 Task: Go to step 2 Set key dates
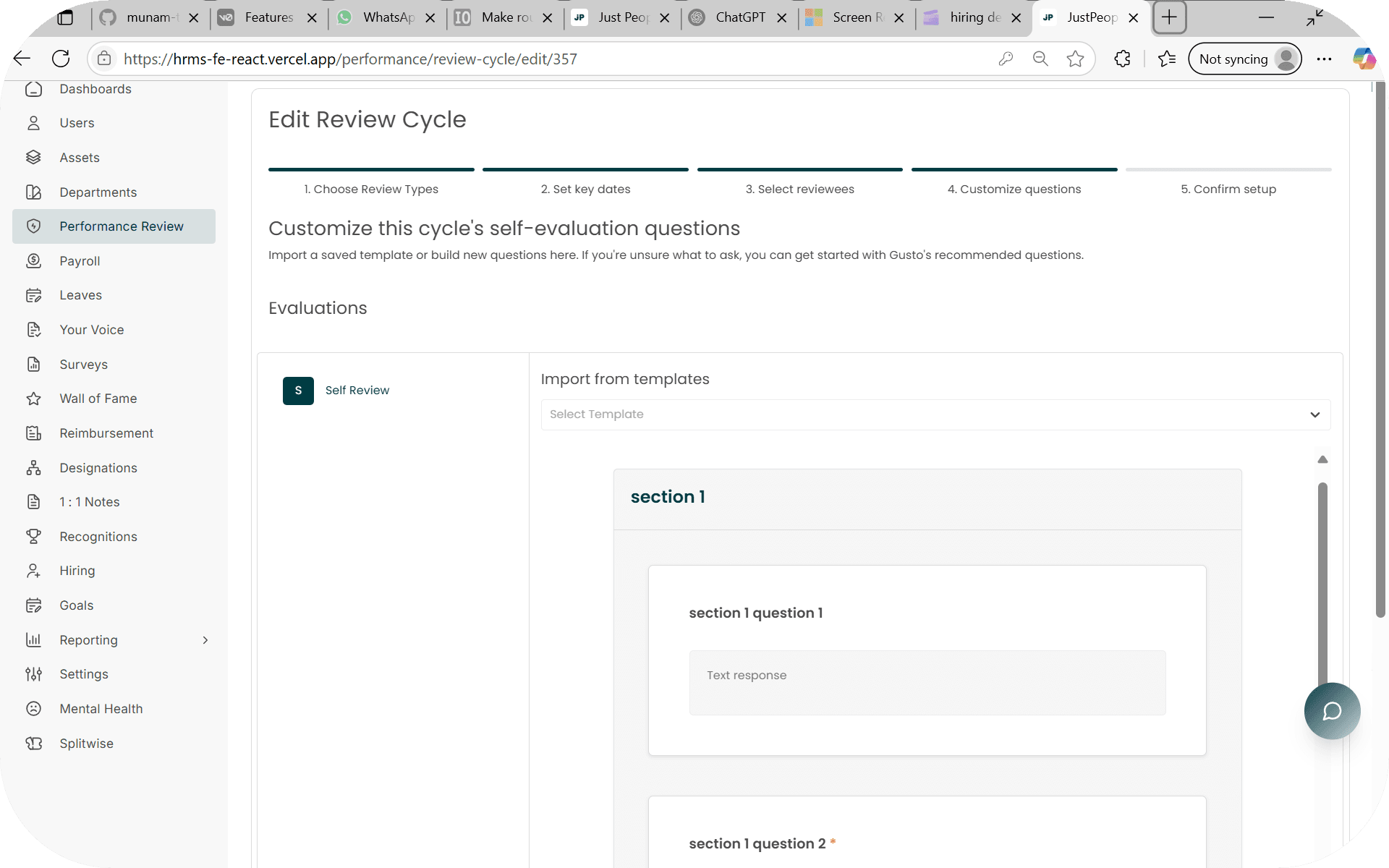point(585,189)
